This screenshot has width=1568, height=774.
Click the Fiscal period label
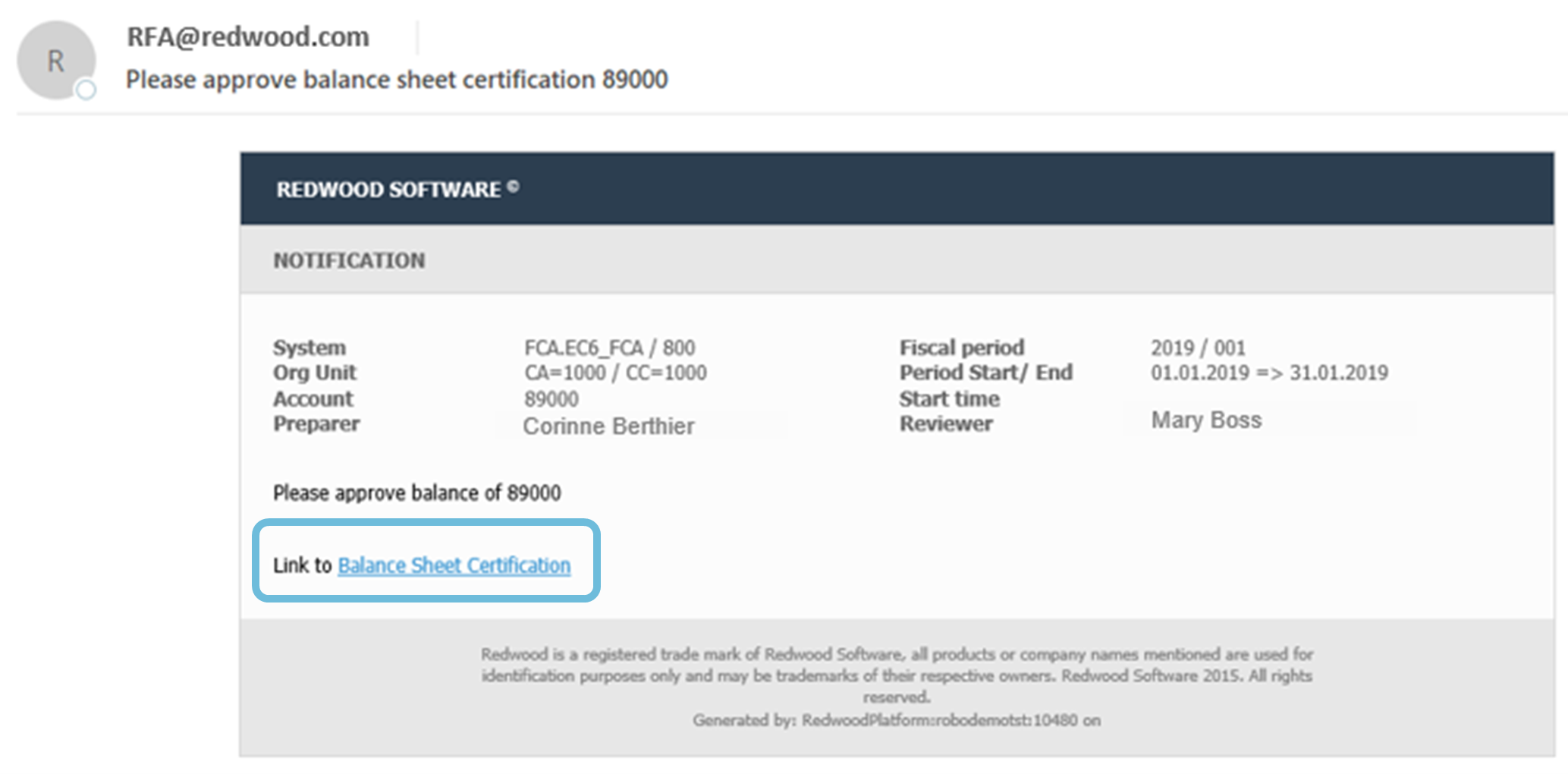[x=962, y=348]
